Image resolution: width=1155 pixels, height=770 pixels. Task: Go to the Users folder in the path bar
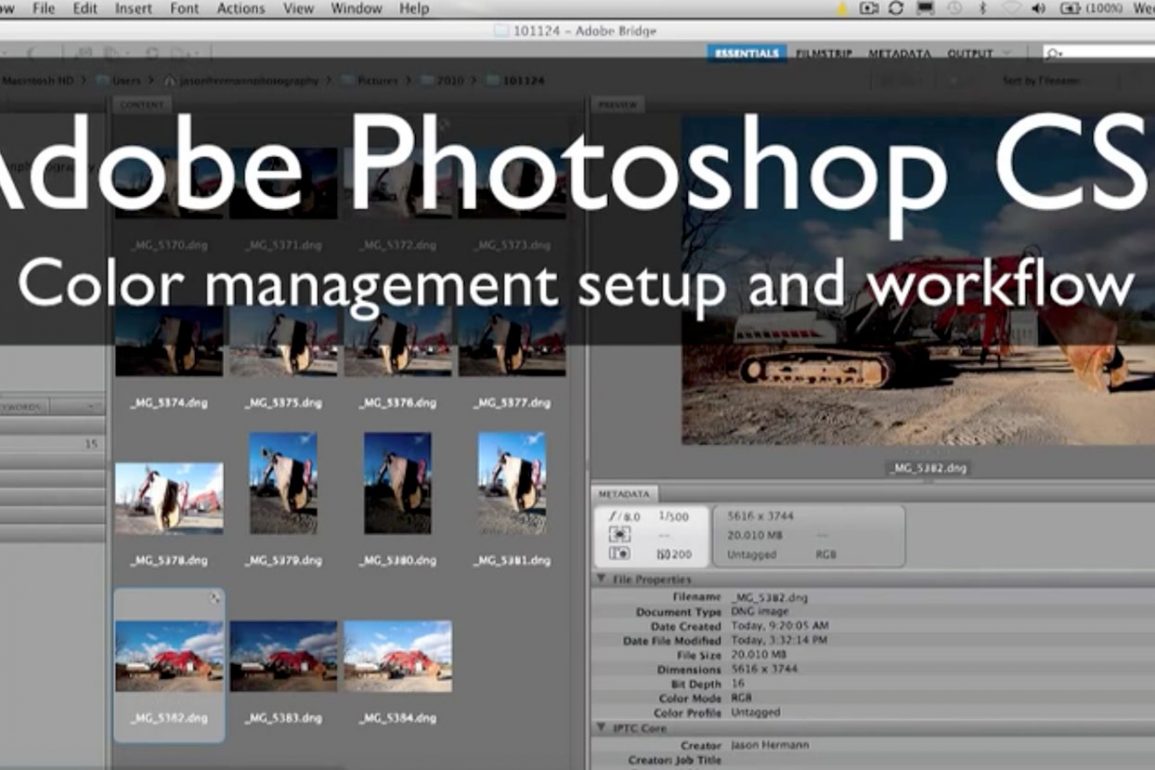pyautogui.click(x=118, y=80)
